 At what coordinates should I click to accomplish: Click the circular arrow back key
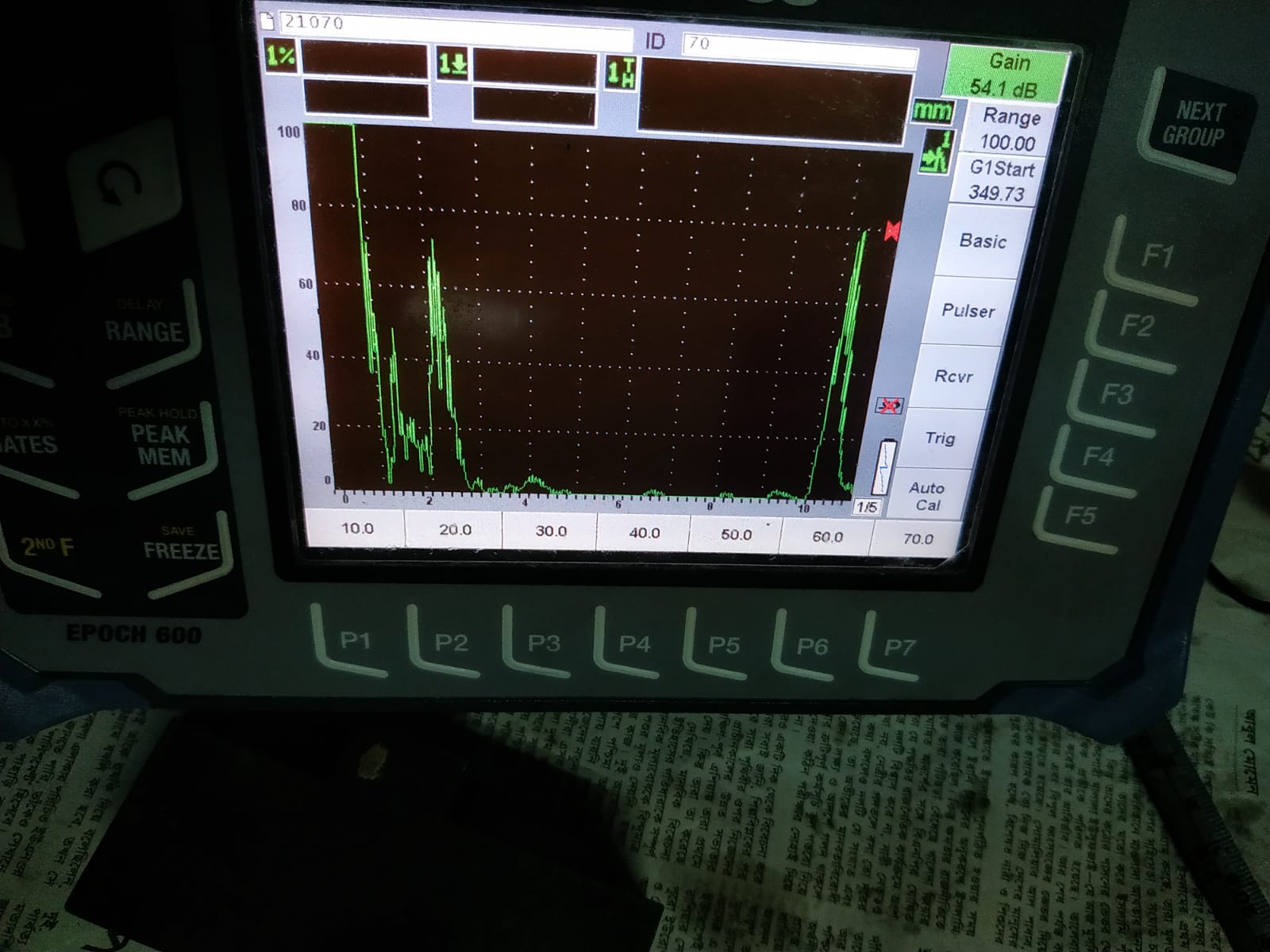[x=121, y=184]
